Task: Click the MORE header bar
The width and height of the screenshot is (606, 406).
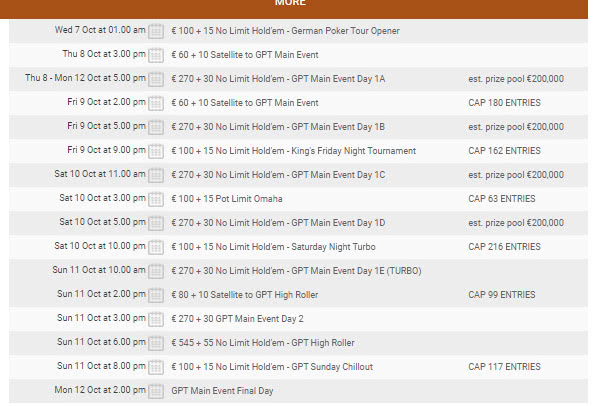Action: pos(294,8)
